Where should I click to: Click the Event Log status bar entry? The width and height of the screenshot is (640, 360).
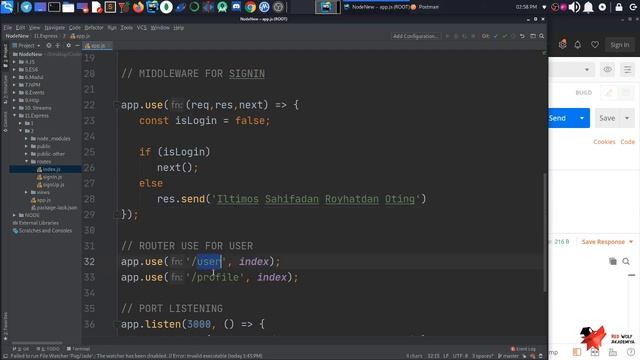point(523,349)
